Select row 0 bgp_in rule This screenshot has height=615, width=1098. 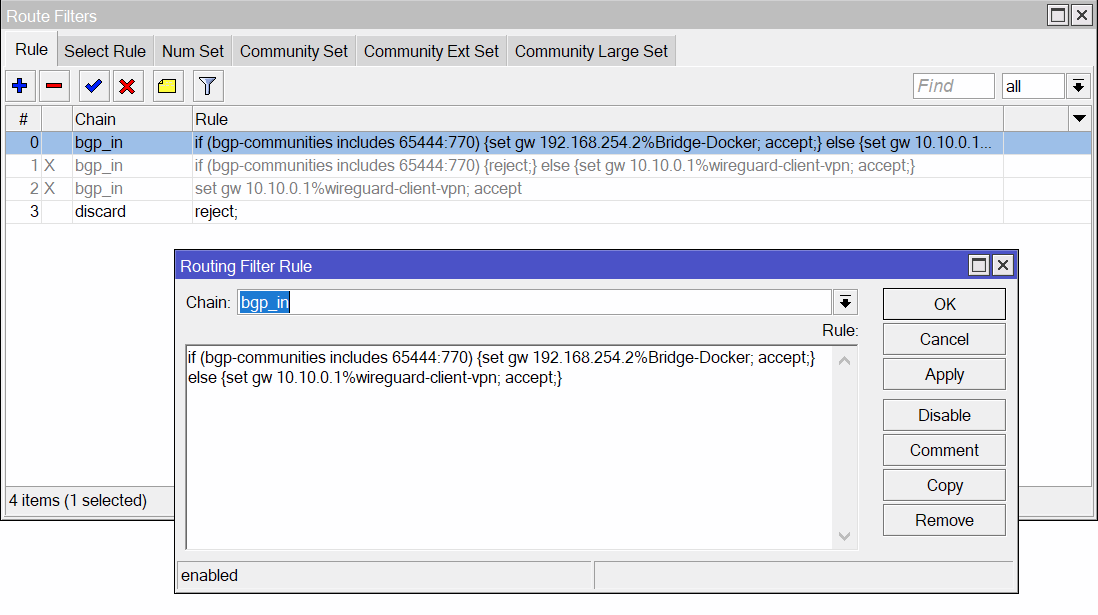(x=548, y=143)
